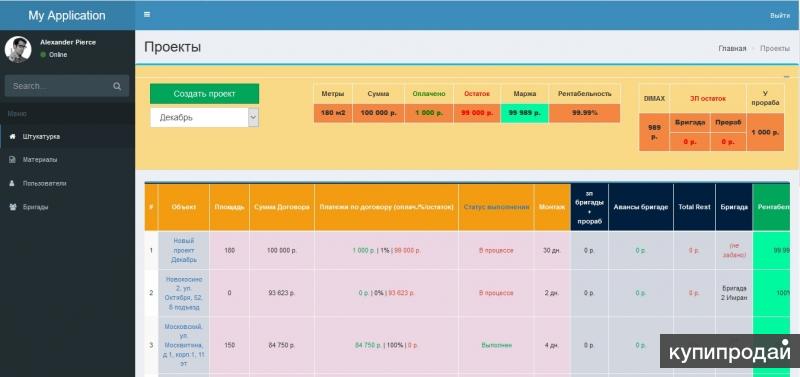Click the Бригады group icon
Screen dimensions: 800x377
coord(13,207)
